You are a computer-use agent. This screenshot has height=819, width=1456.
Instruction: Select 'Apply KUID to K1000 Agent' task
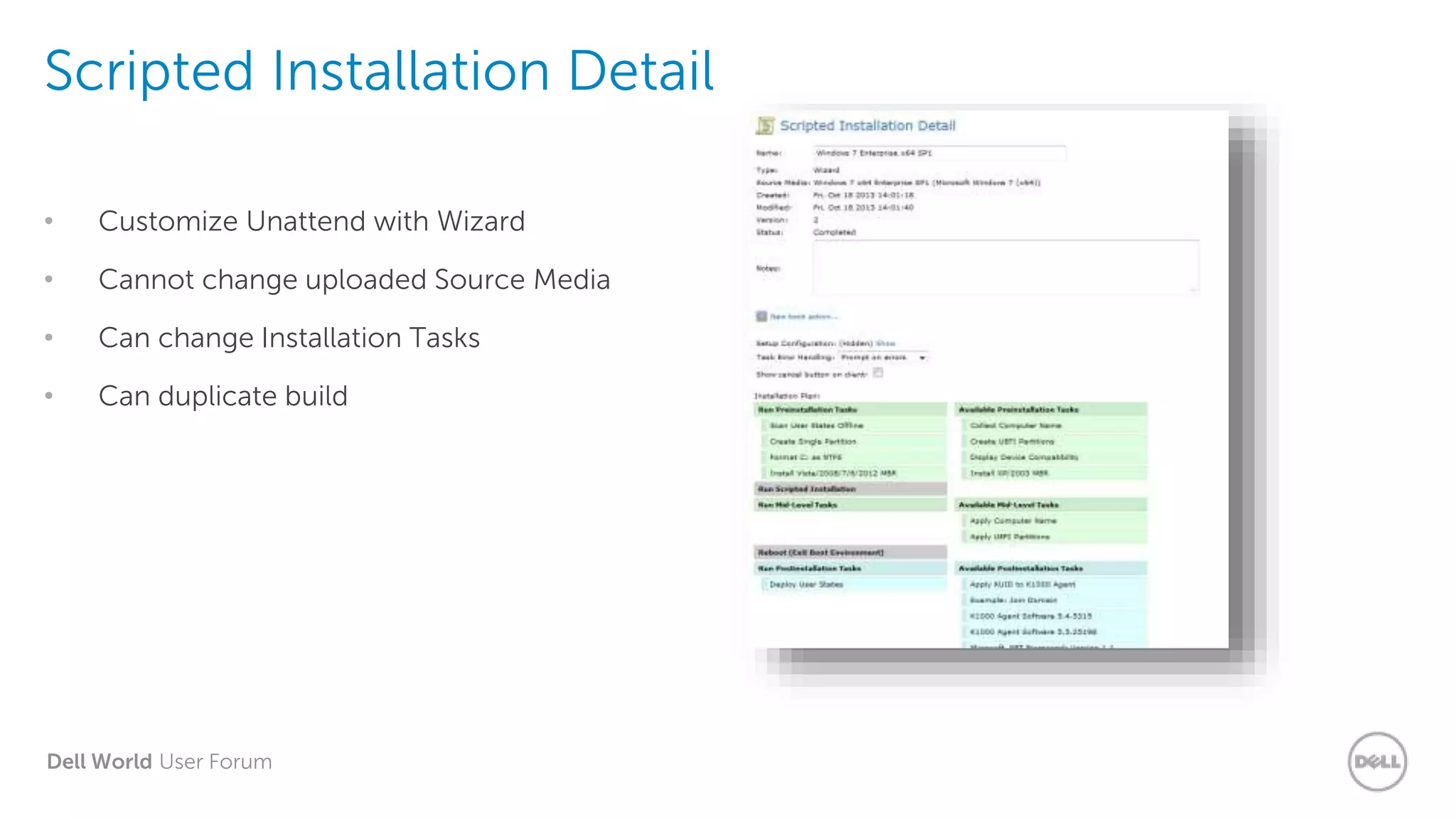coord(1055,584)
